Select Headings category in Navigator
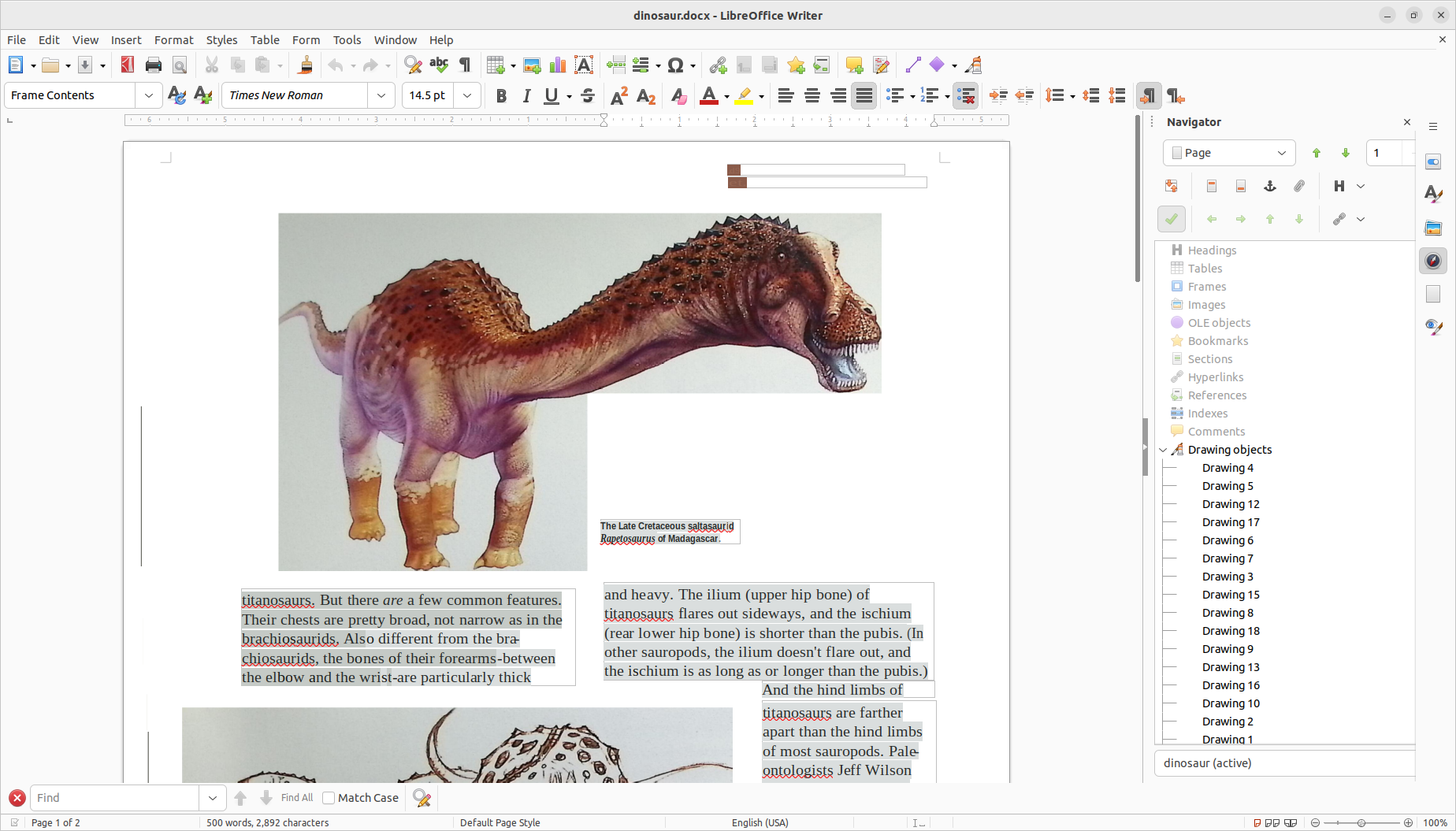This screenshot has width=1456, height=831. (1212, 250)
